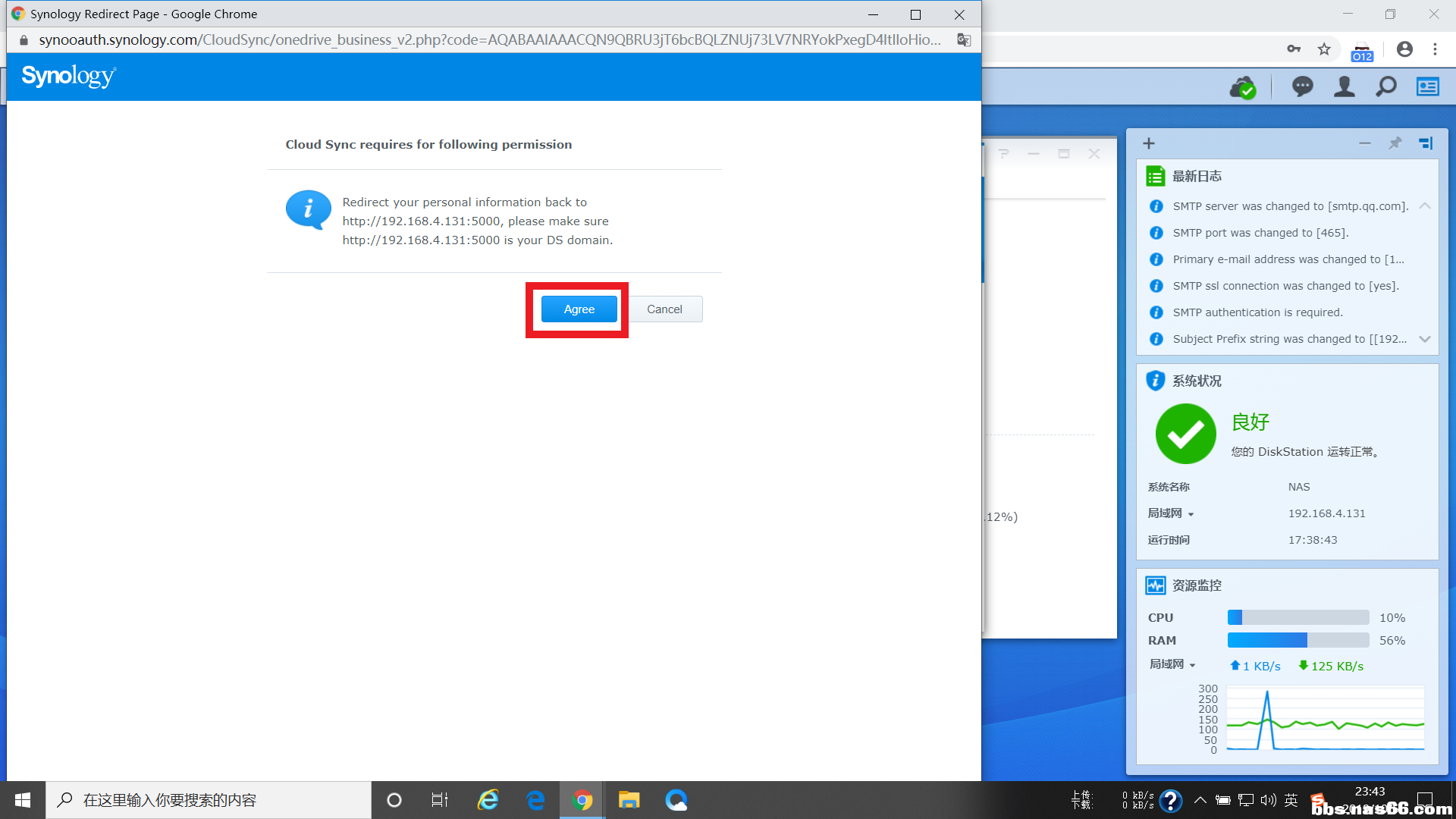
Task: Expand the 局域网 dropdown in system status
Action: (x=1191, y=514)
